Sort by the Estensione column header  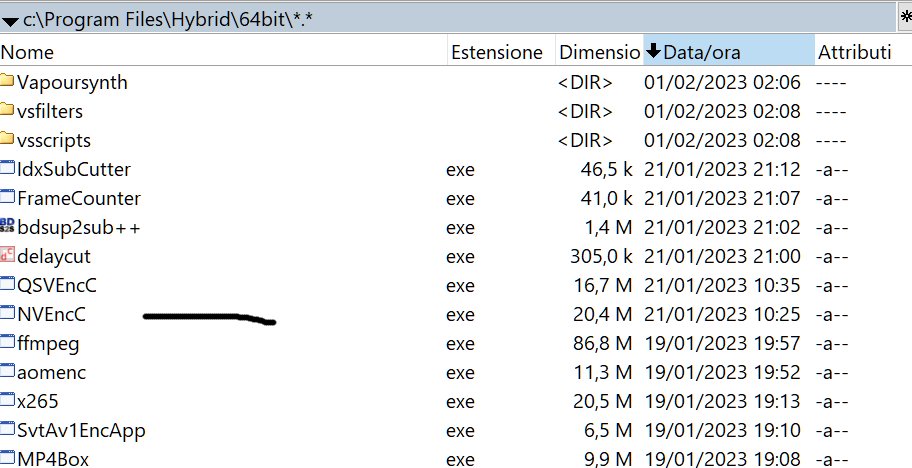coord(501,52)
